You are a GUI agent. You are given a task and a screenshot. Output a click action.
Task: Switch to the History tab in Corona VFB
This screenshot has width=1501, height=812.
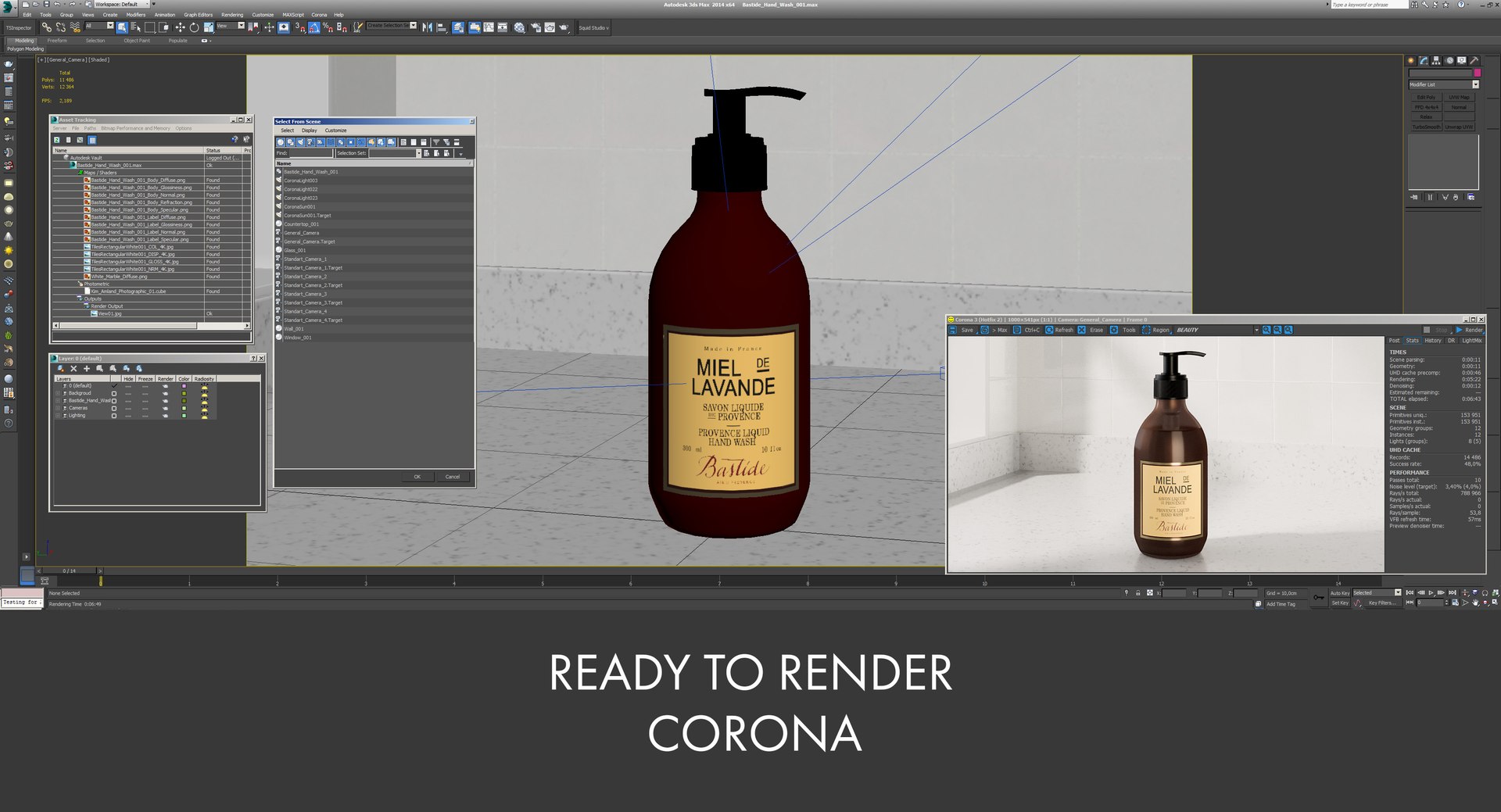pyautogui.click(x=1433, y=340)
